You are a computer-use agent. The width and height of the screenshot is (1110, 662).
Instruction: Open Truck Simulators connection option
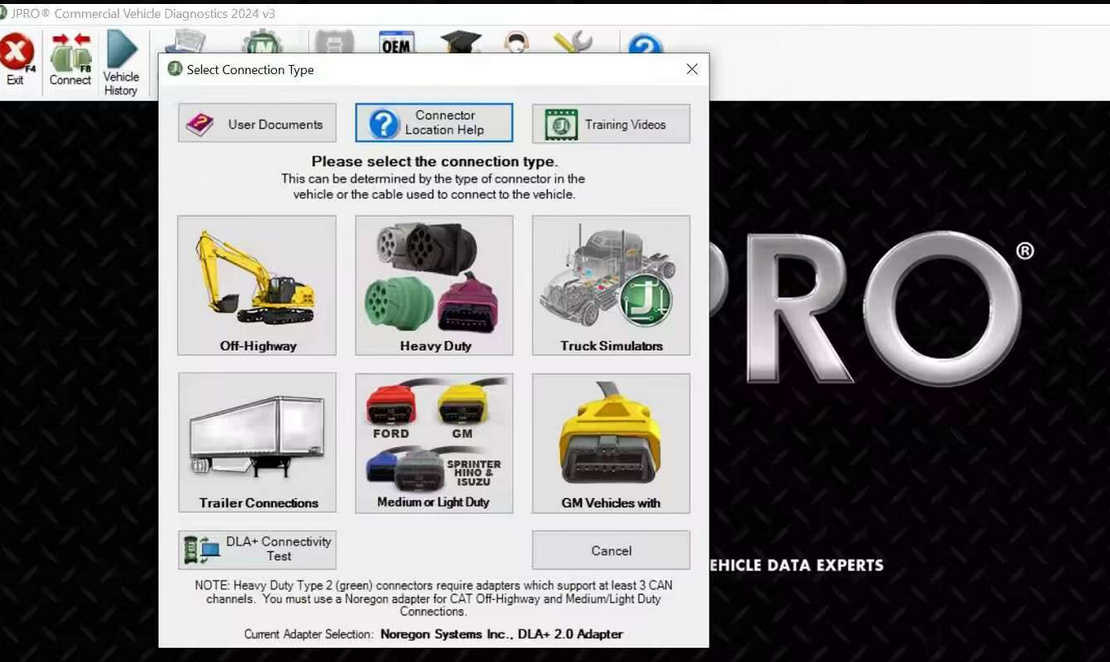coord(610,285)
